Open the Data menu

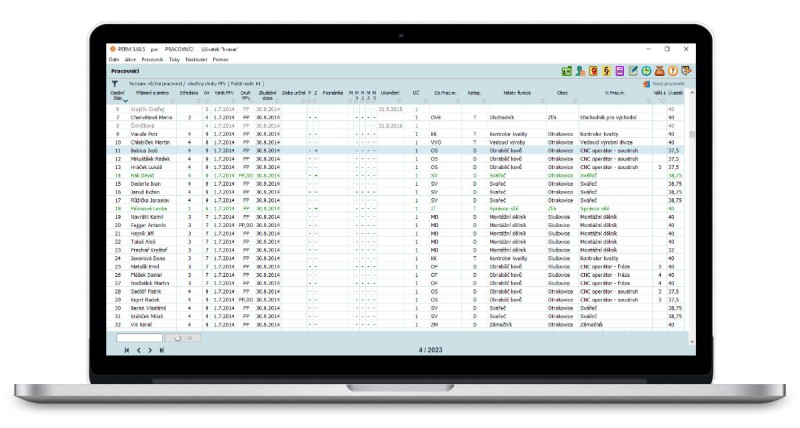click(x=114, y=59)
